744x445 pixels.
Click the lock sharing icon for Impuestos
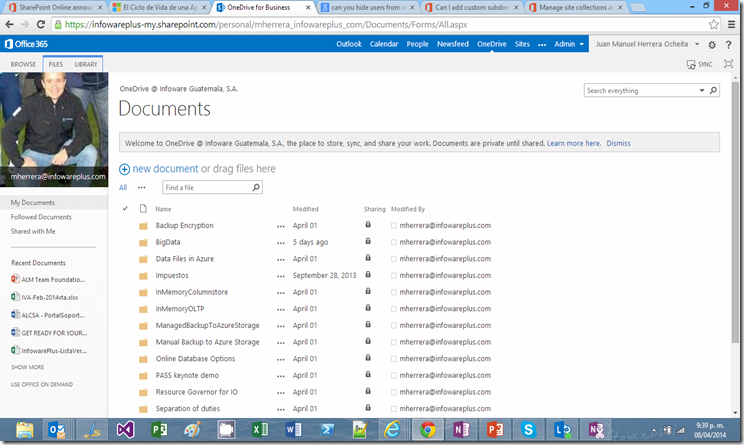[368, 274]
